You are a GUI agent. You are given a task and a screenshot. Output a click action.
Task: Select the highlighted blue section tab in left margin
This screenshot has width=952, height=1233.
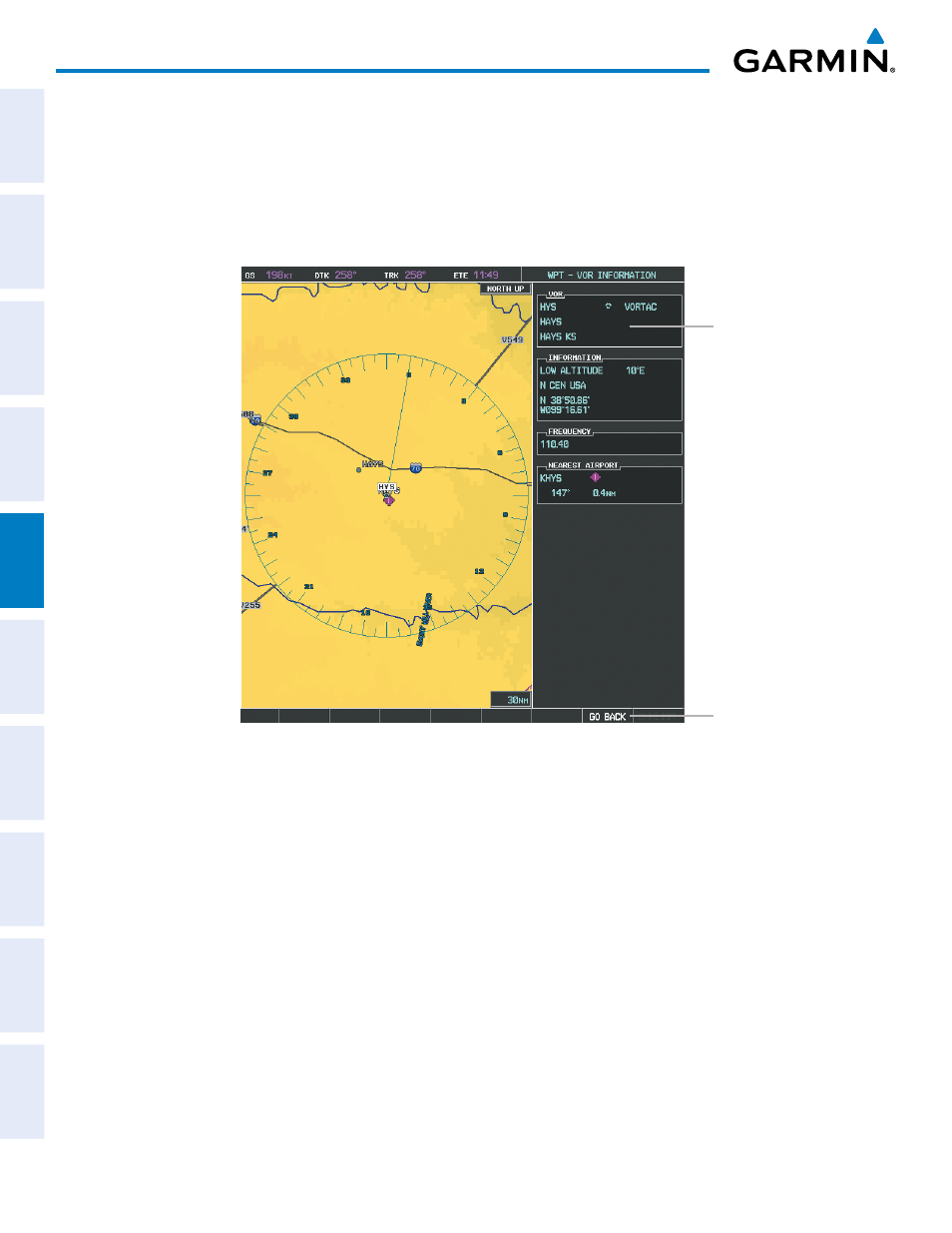[22, 561]
